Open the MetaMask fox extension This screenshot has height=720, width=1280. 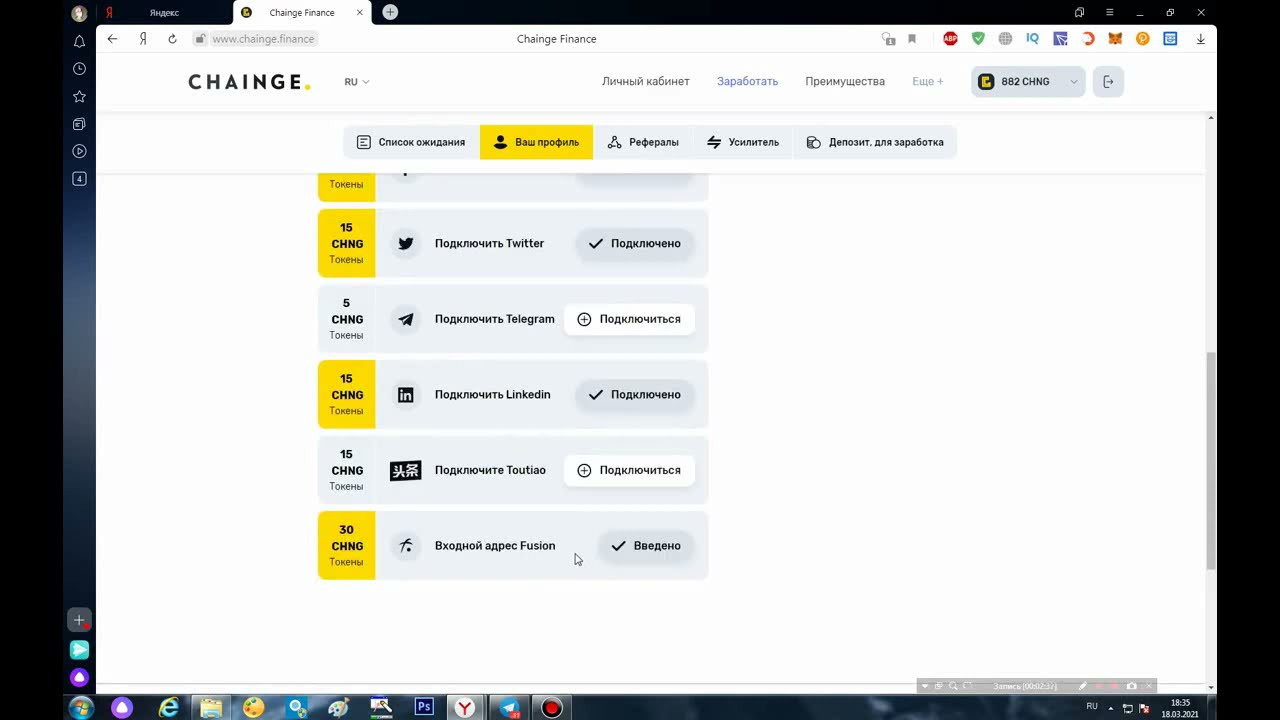(x=1115, y=39)
